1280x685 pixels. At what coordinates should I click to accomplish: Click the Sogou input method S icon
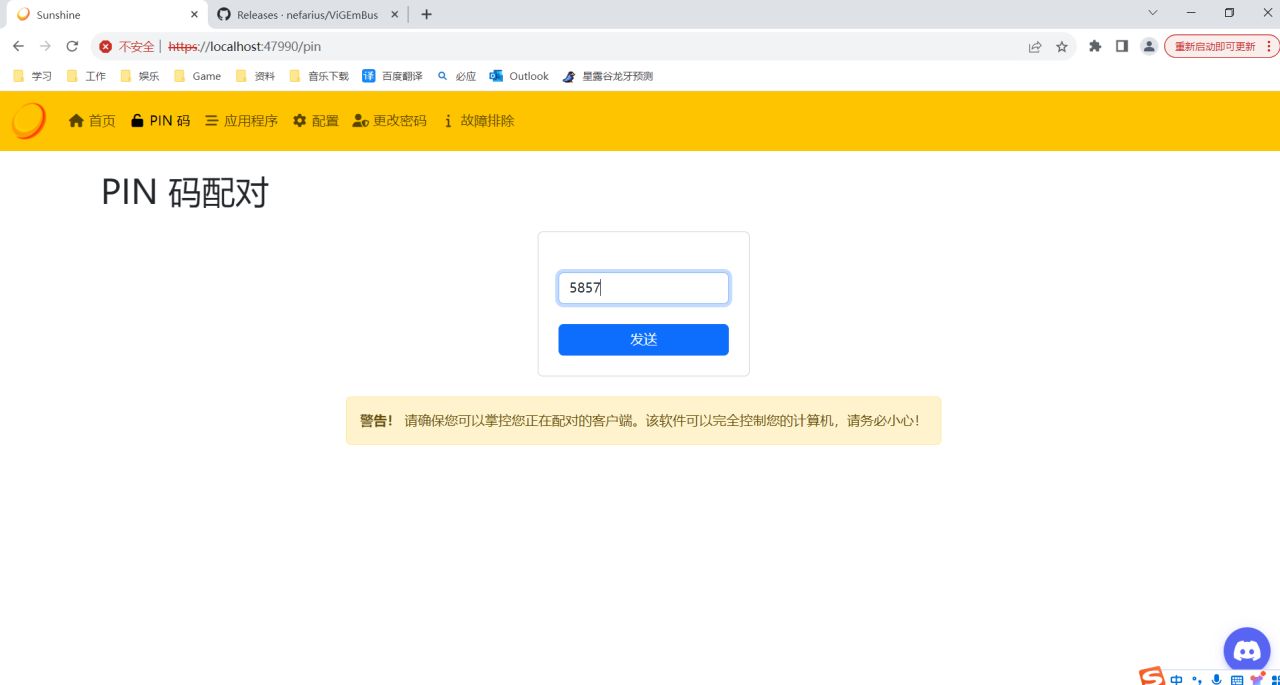[x=1152, y=677]
